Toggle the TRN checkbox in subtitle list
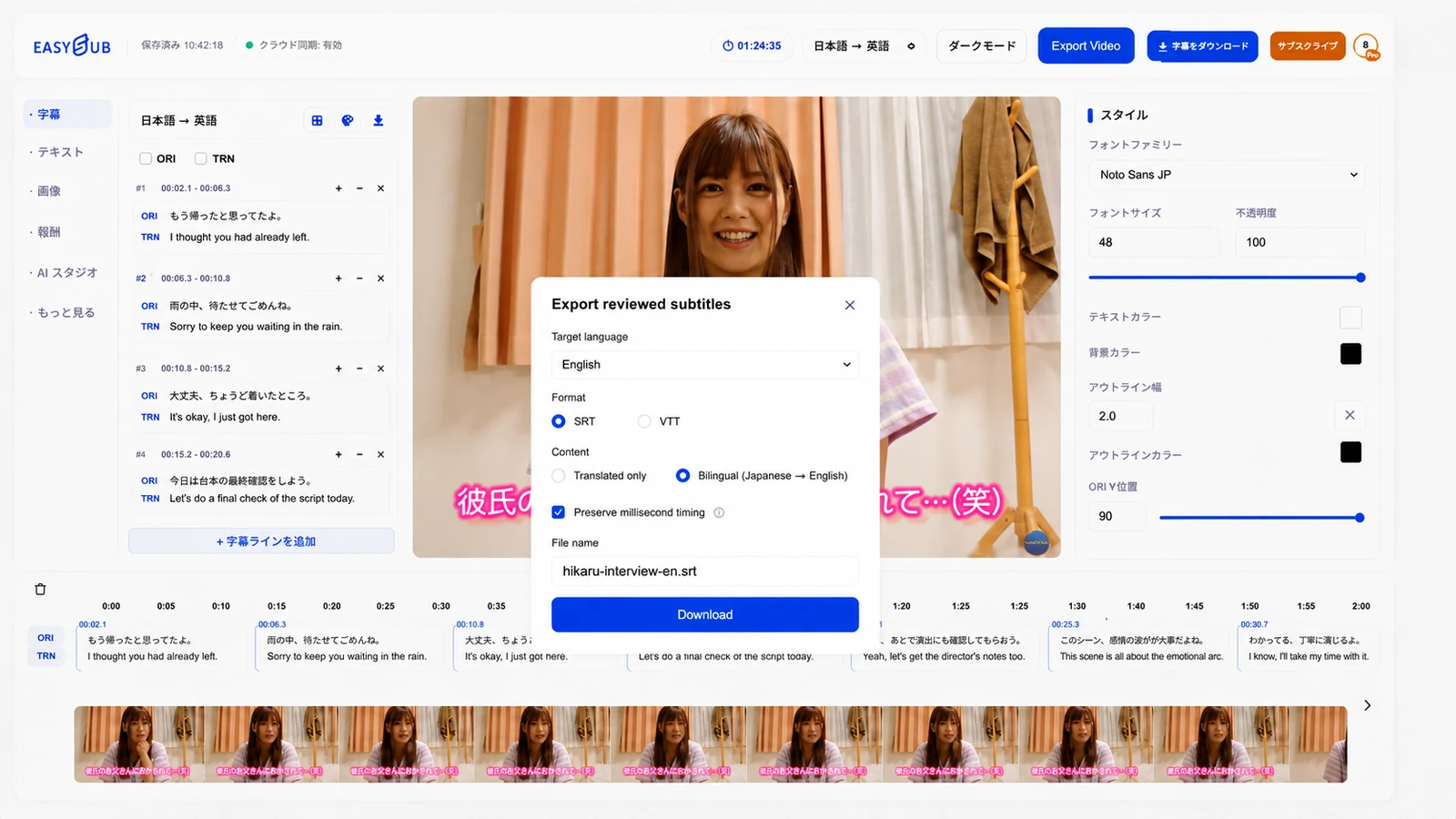 (x=201, y=158)
